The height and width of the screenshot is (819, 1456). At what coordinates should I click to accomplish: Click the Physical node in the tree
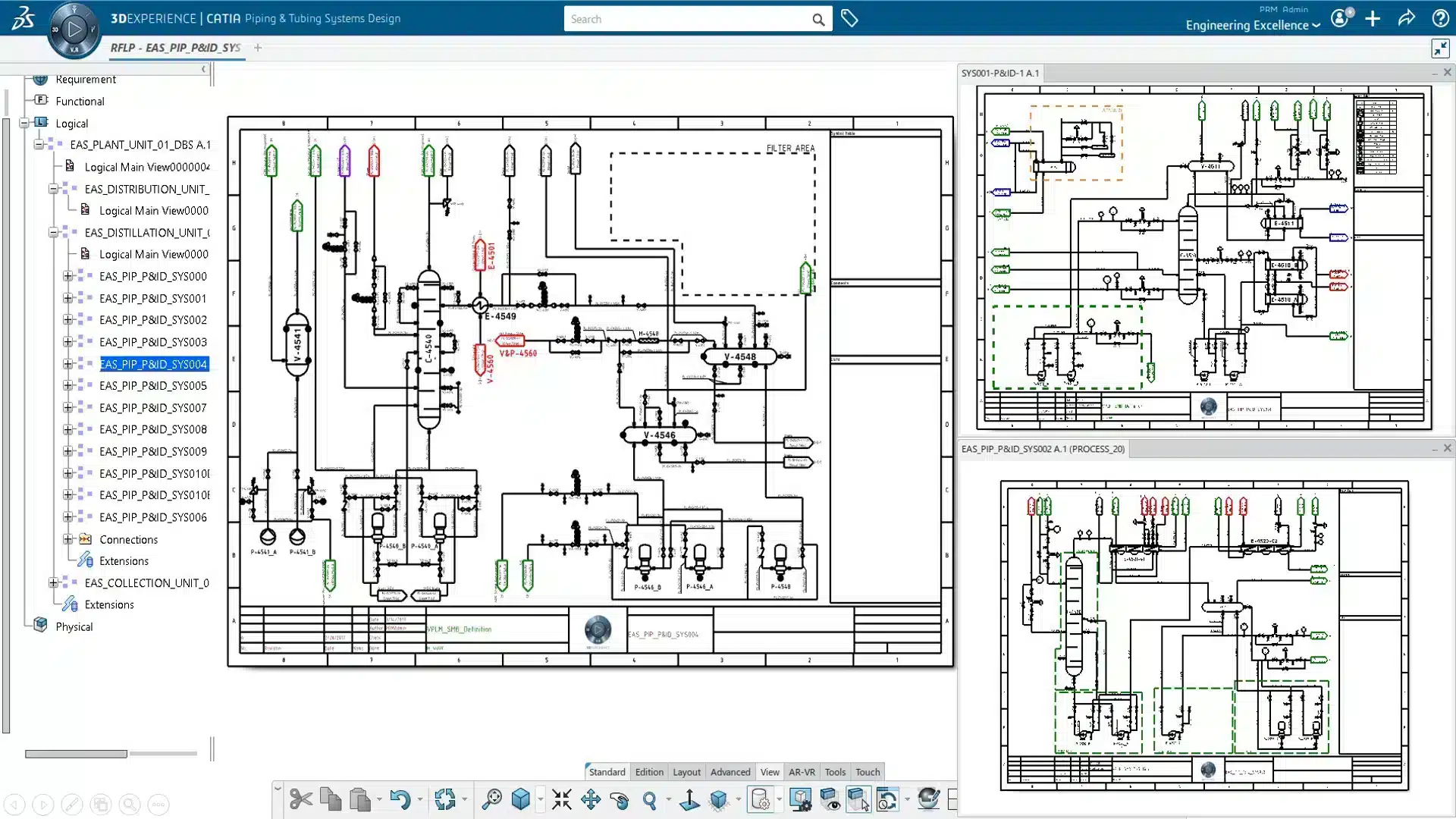(73, 626)
